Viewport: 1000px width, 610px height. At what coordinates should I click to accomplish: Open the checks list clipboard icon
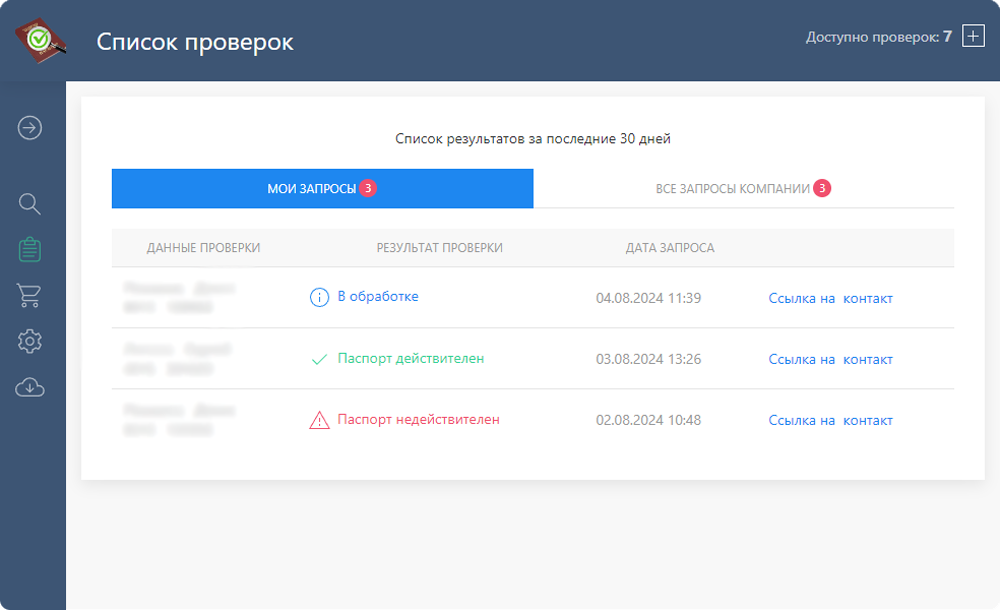point(30,249)
